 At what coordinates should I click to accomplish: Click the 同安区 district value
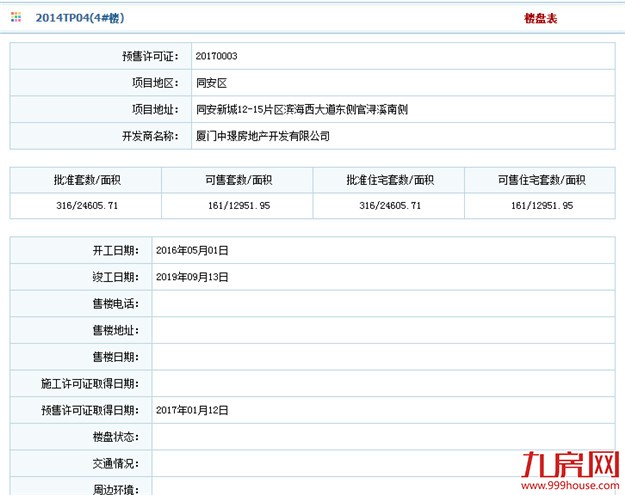(211, 83)
